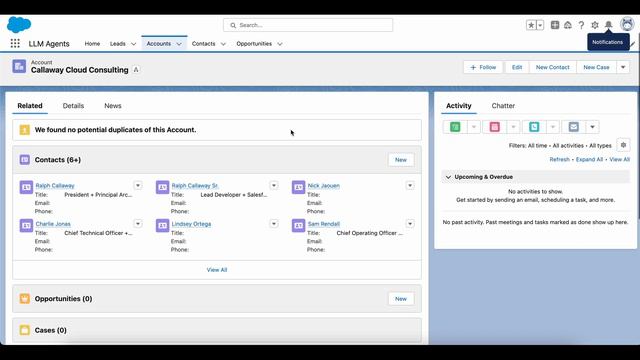Click the Account record icon

coord(19,66)
